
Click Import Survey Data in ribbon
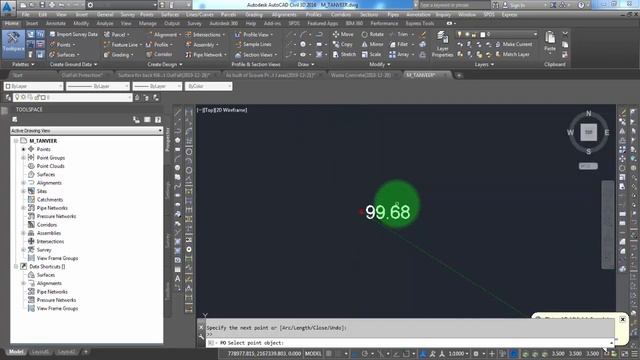click(73, 35)
